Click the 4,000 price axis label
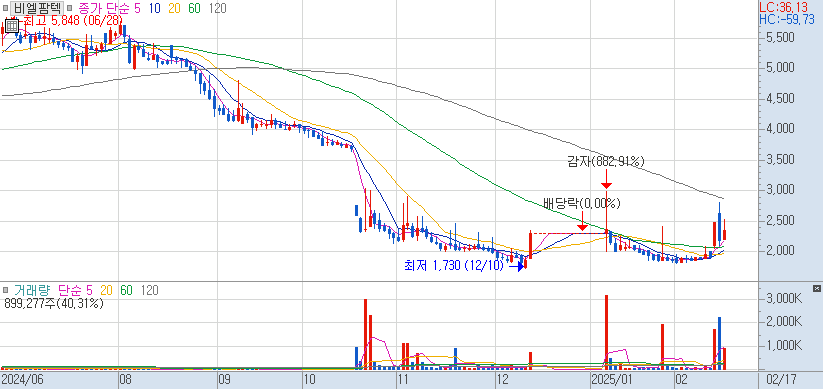 780,128
